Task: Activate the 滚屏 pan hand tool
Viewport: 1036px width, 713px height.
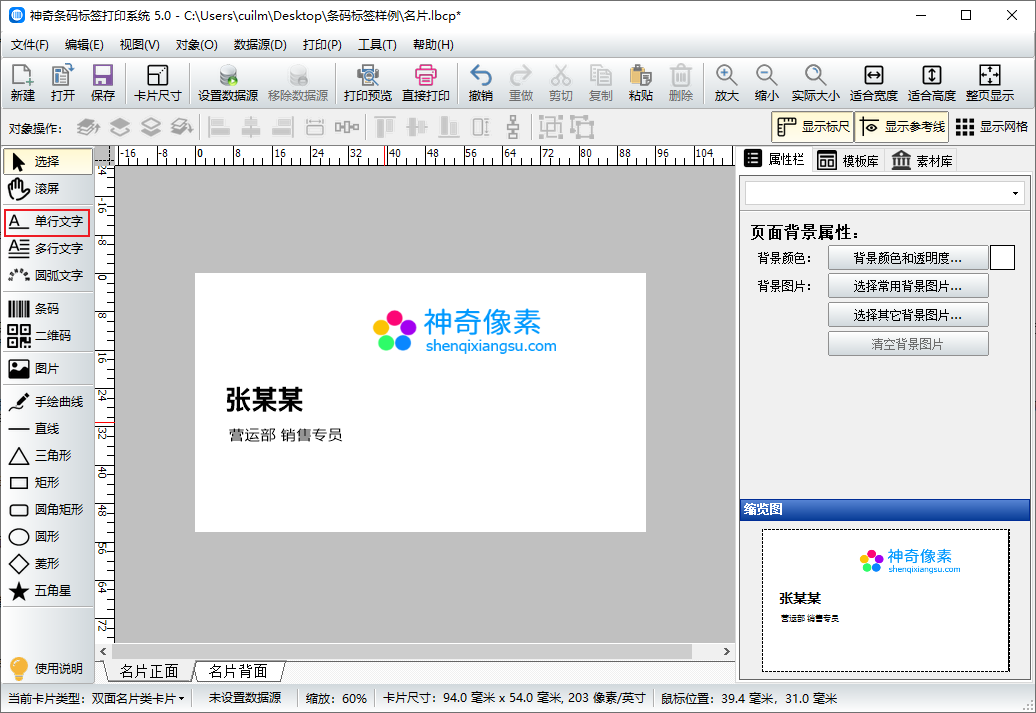Action: (x=46, y=189)
